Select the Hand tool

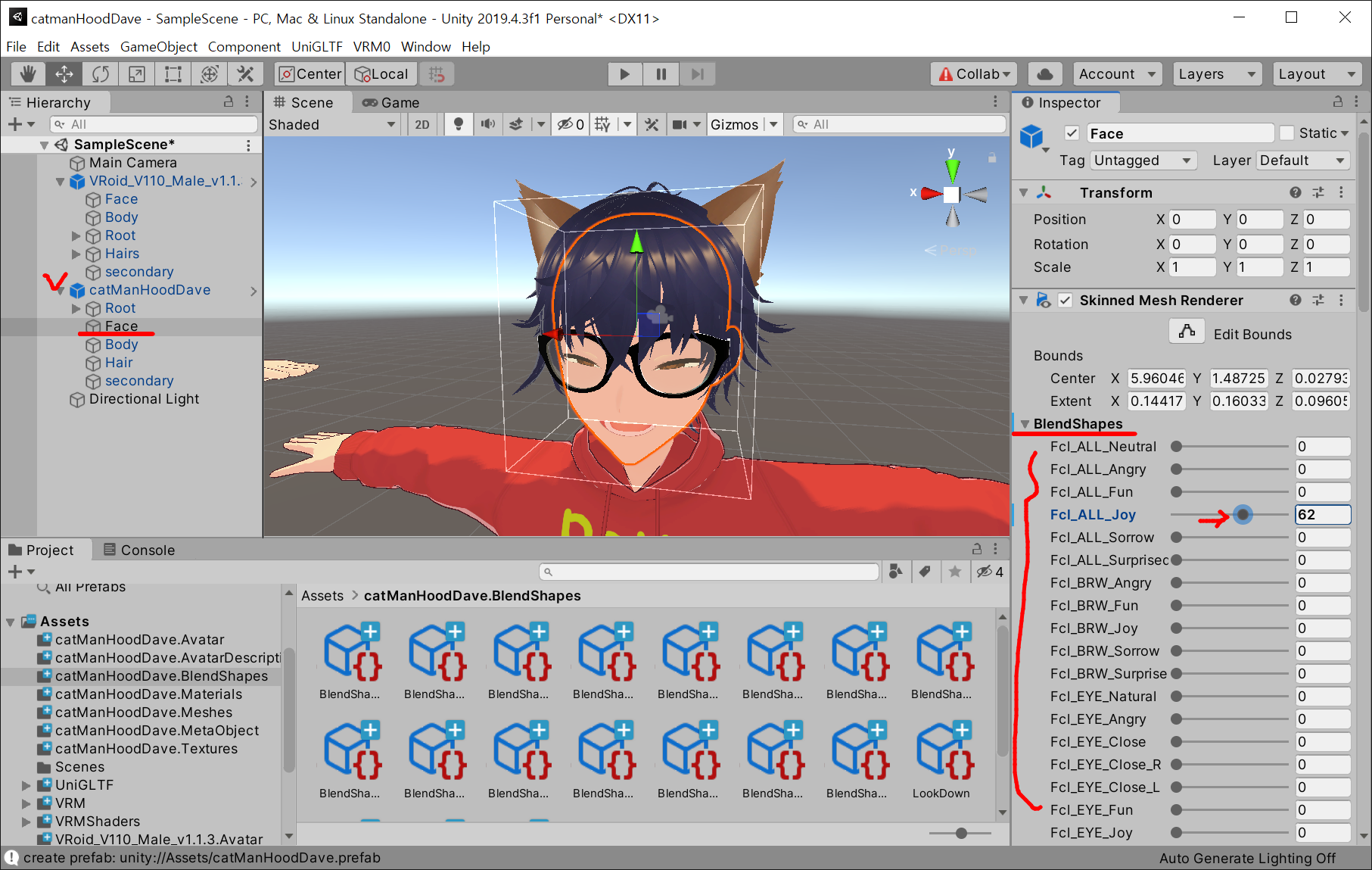[x=28, y=74]
